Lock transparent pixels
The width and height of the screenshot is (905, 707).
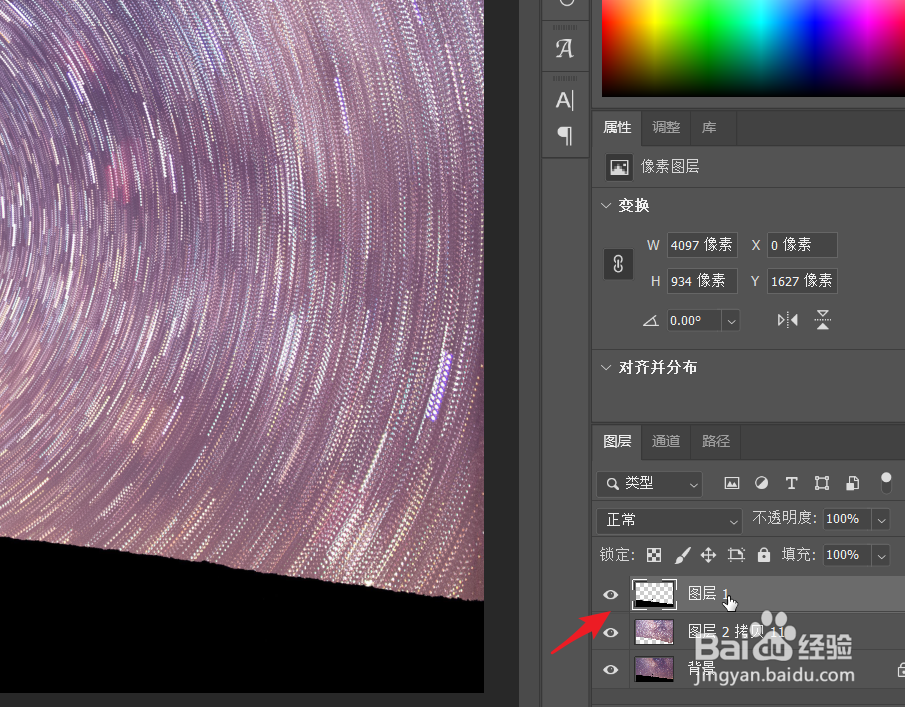click(x=653, y=555)
